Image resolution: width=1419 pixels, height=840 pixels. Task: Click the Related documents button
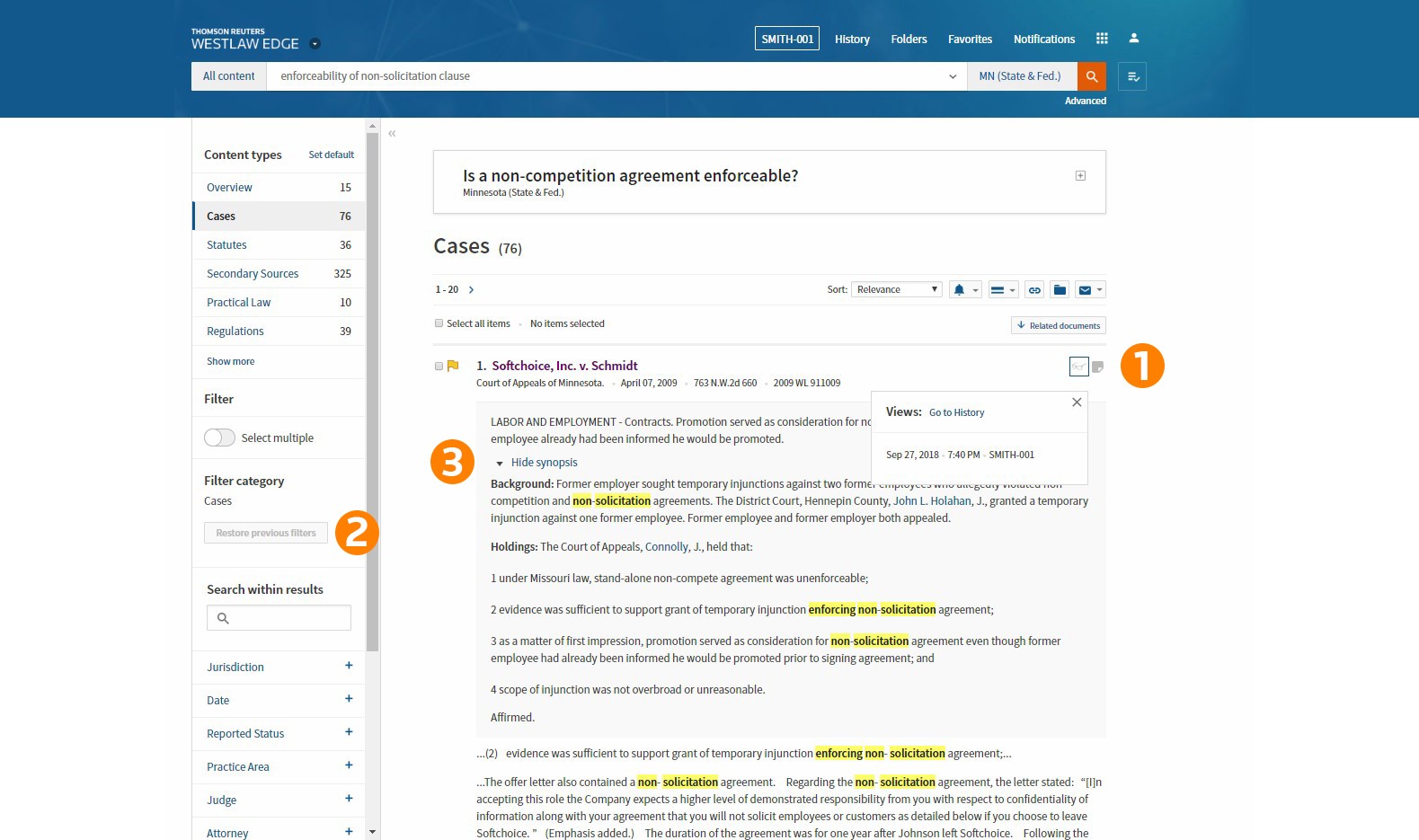coord(1058,325)
